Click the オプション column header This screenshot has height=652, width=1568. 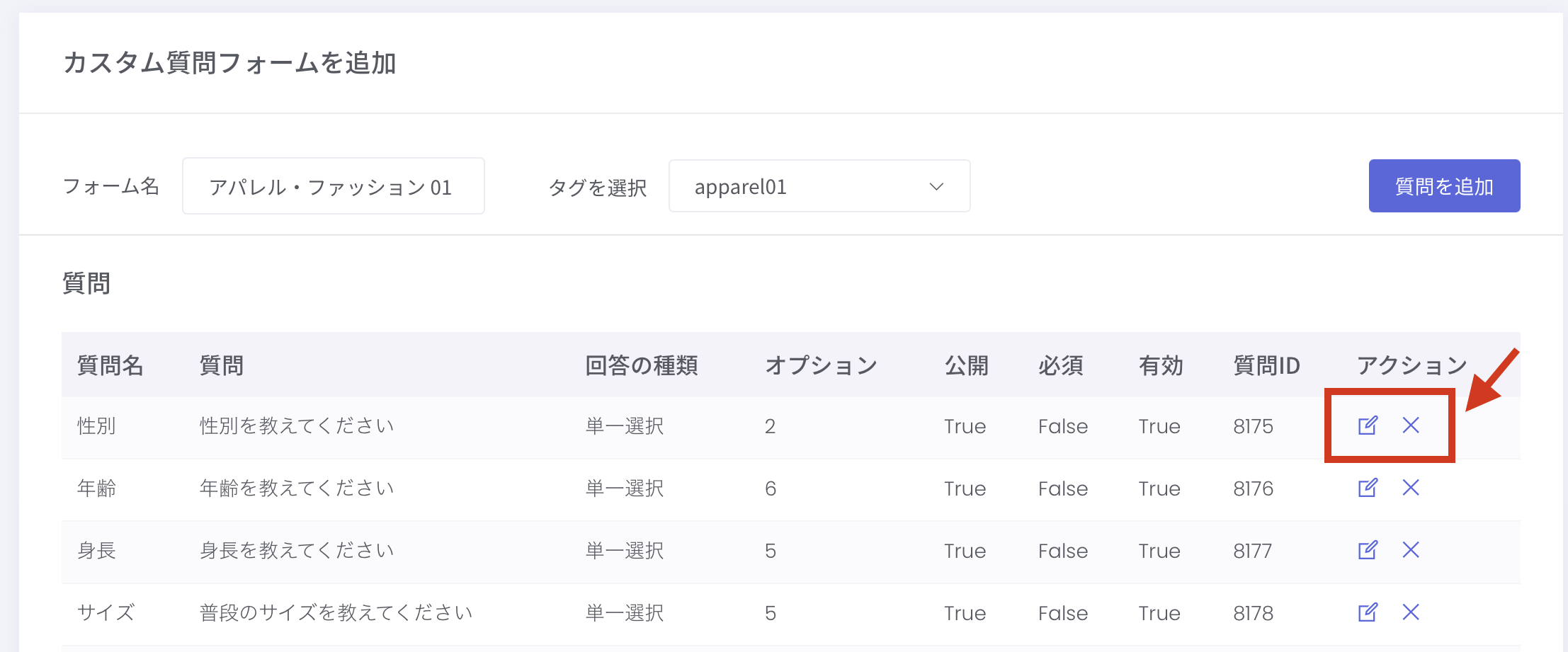coord(821,365)
